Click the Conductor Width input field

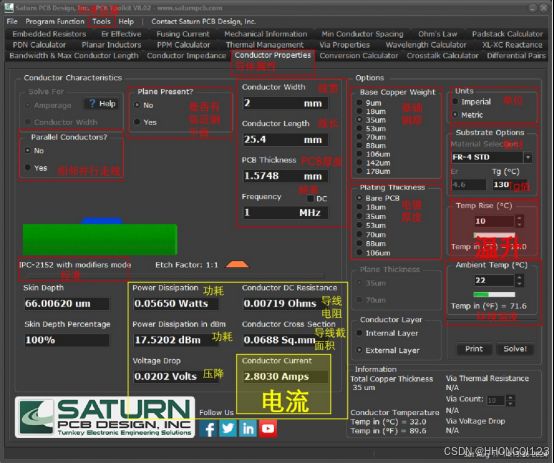pos(285,103)
